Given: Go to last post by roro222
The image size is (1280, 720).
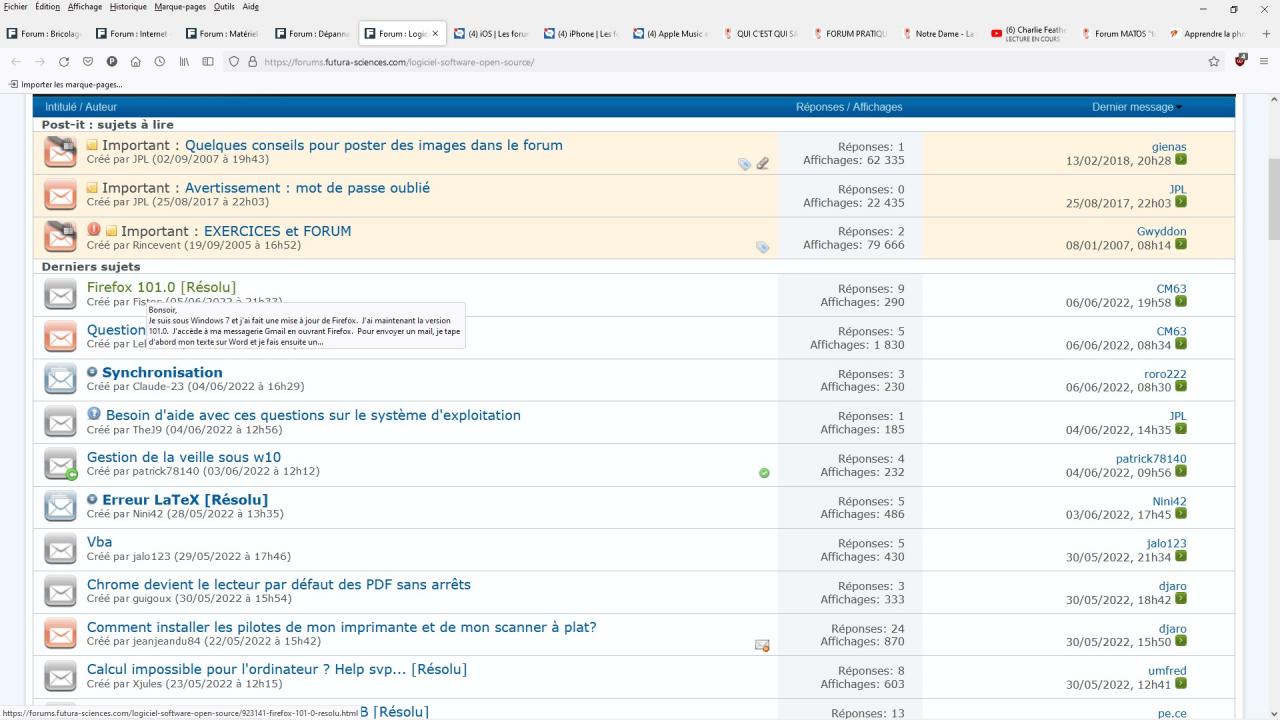Looking at the screenshot, I should point(1181,387).
